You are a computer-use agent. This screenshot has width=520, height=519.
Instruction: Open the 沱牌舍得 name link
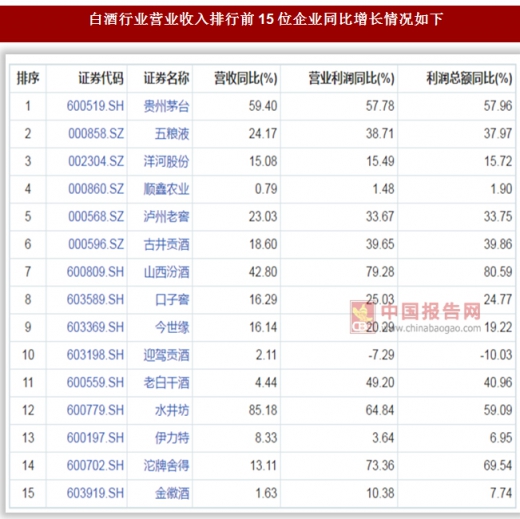click(166, 466)
